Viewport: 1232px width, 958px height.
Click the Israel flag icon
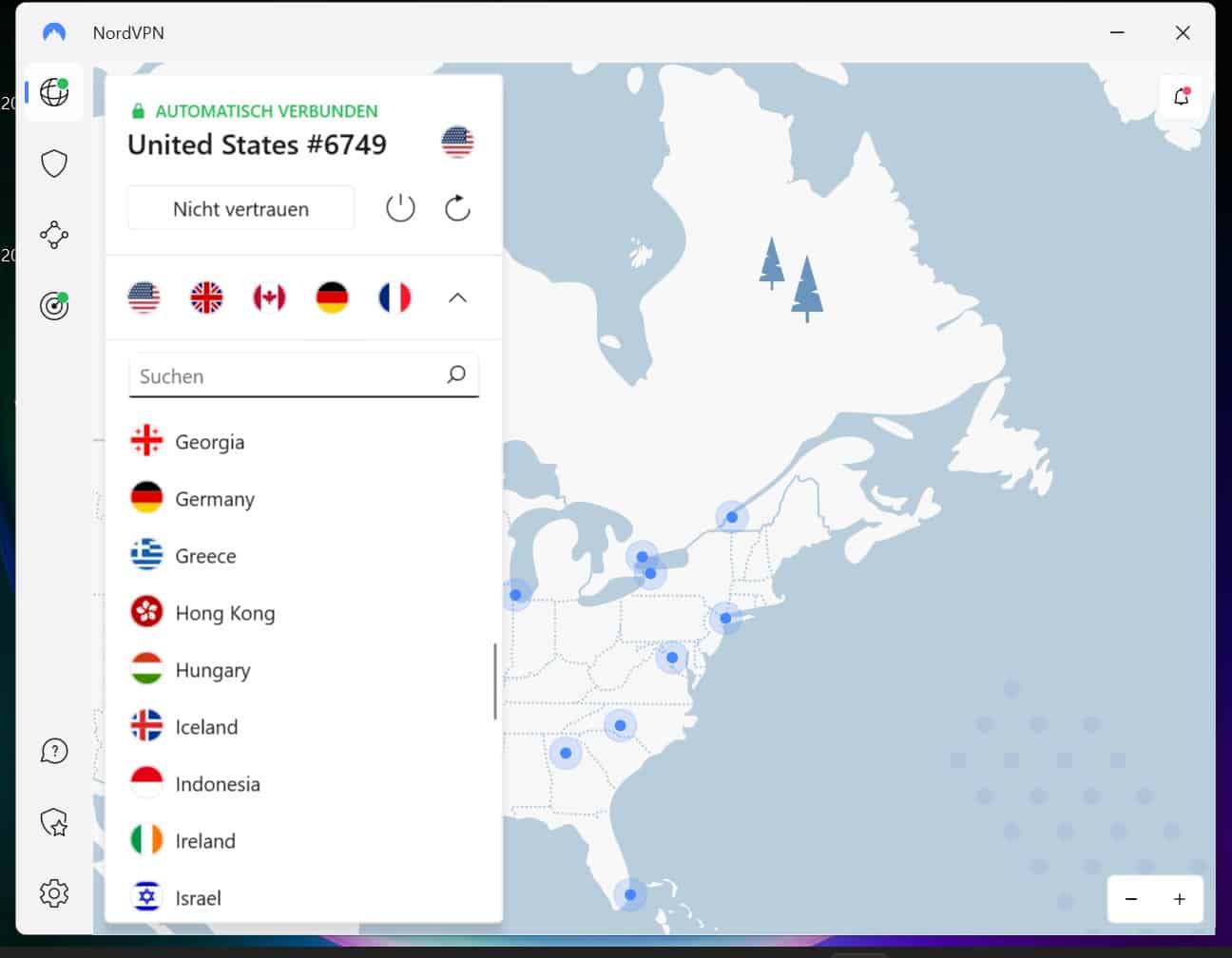[x=146, y=896]
